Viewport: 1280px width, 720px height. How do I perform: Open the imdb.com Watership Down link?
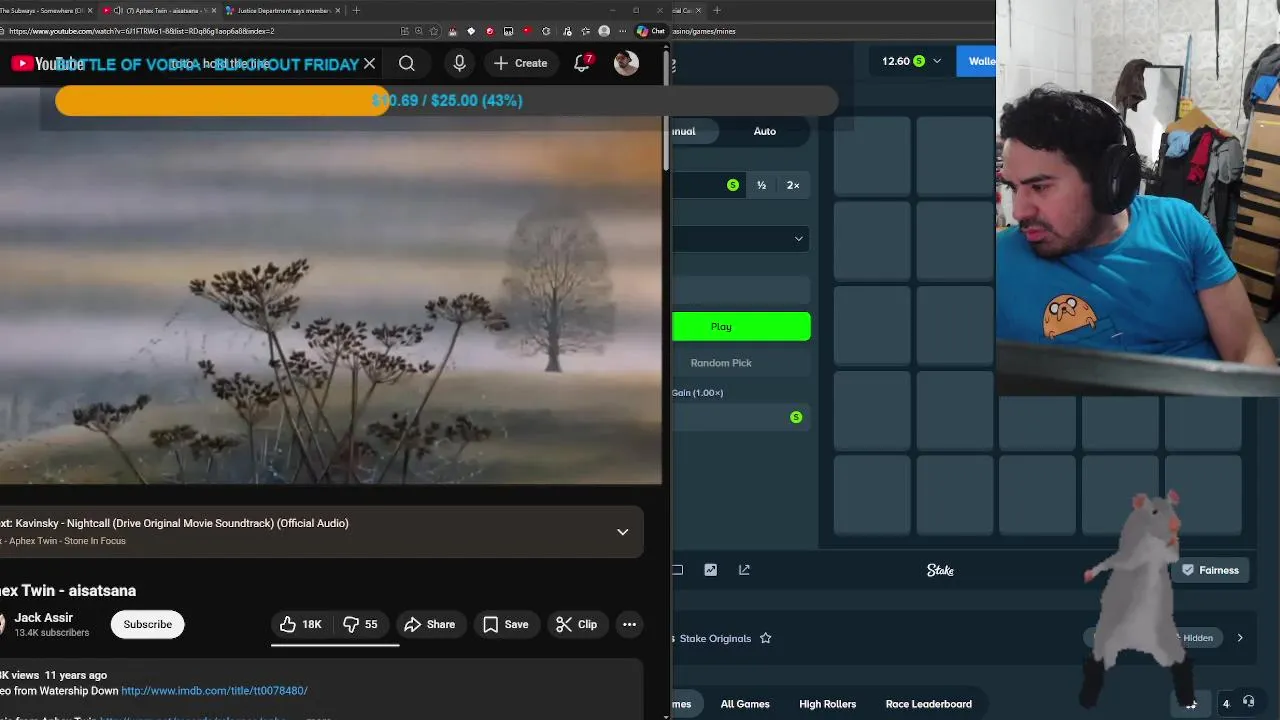point(214,691)
